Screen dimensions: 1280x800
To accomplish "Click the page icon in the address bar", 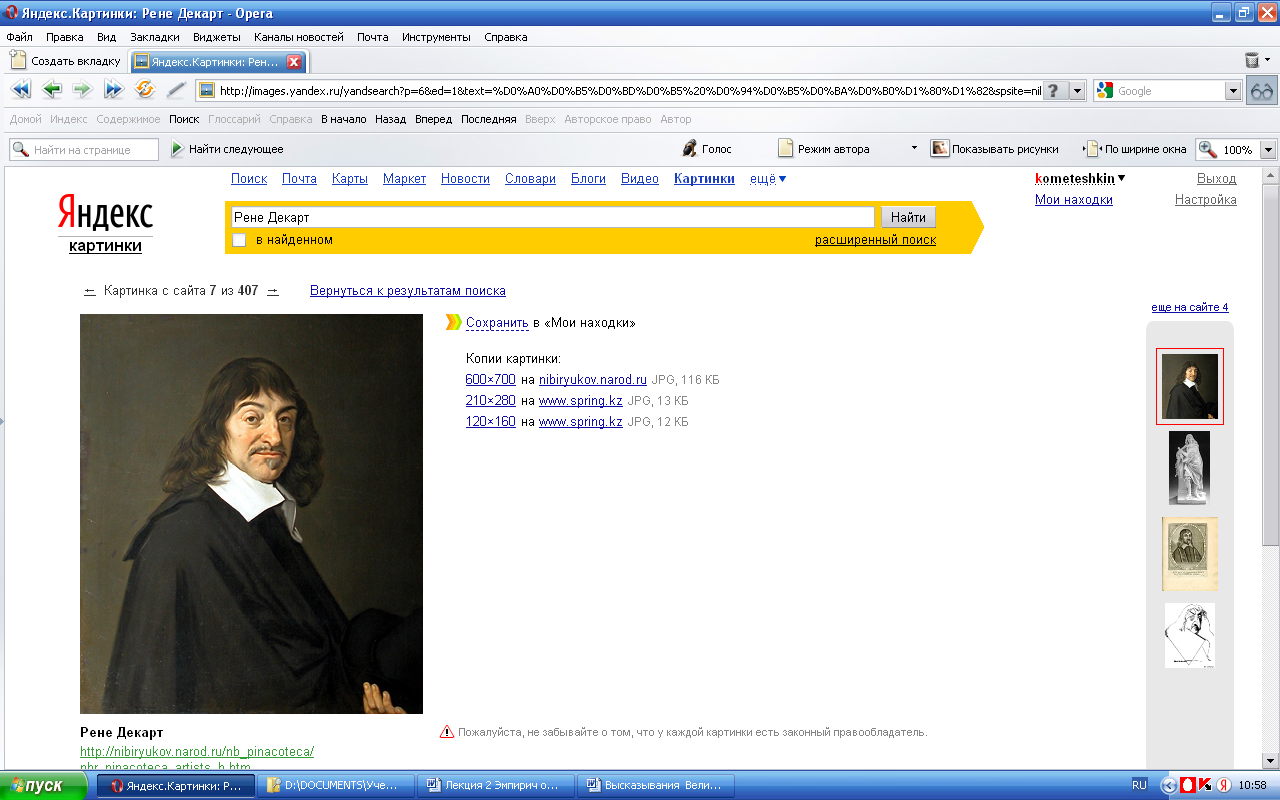I will (x=207, y=90).
